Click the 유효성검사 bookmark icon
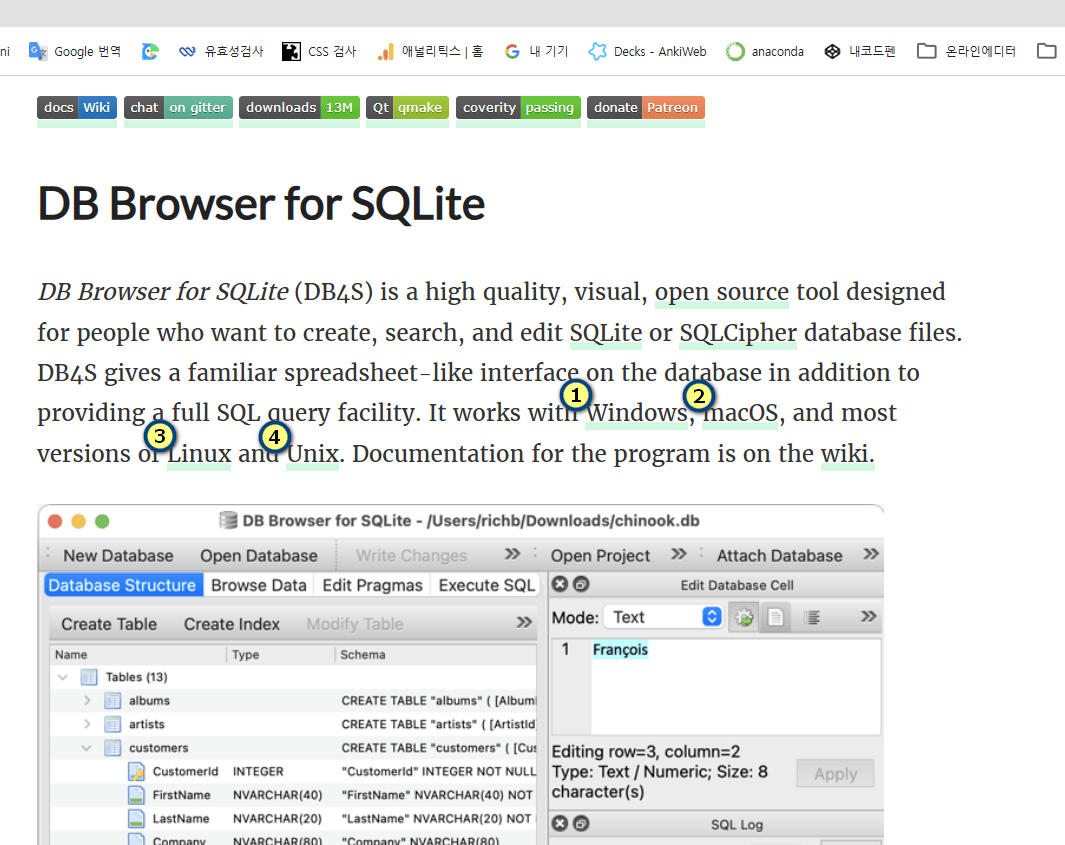Screen dimensions: 1065x845 (187, 51)
